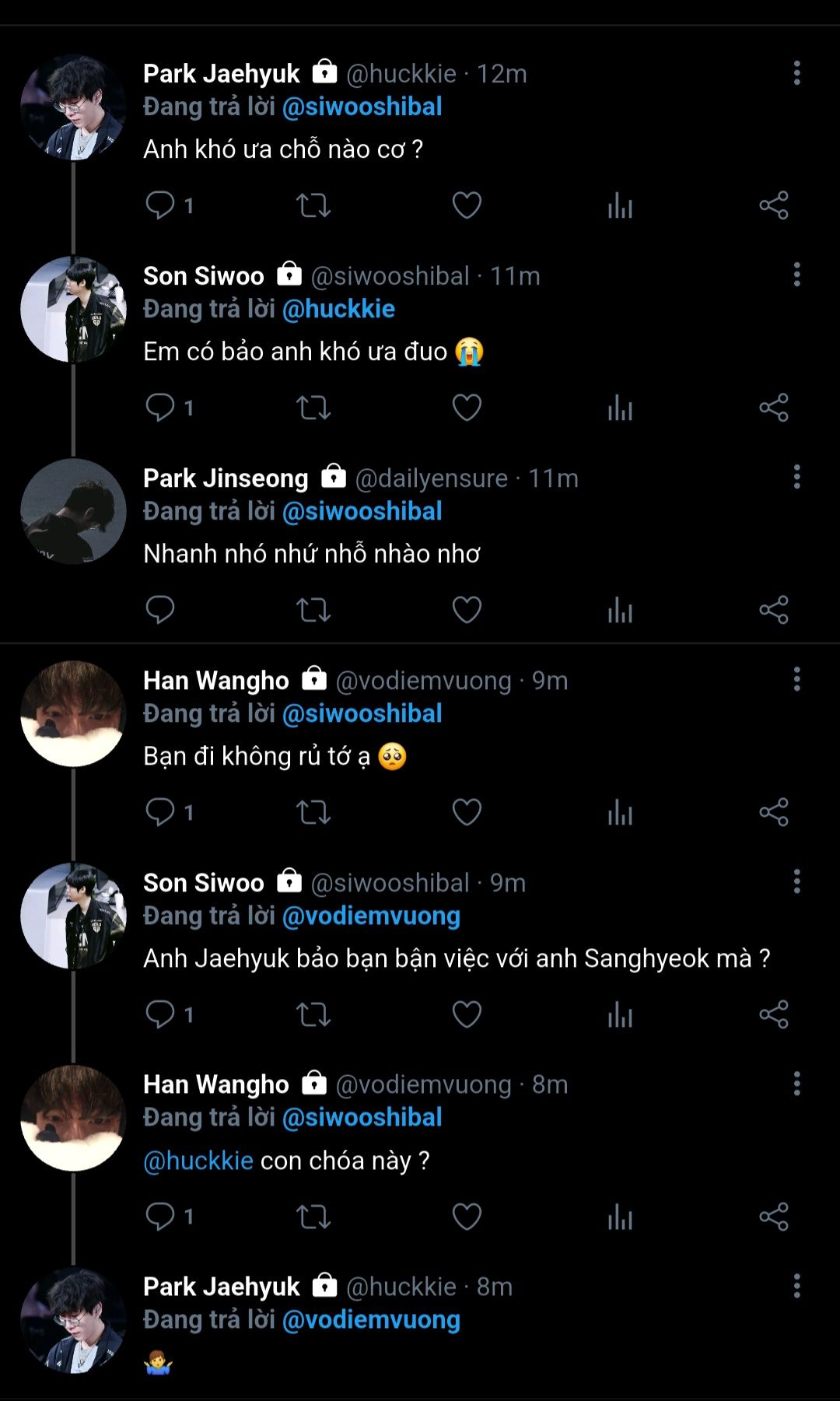Viewport: 840px width, 1401px height.
Task: Open the @huckkie mention in Han Wangho's tweet
Action: 198,1161
